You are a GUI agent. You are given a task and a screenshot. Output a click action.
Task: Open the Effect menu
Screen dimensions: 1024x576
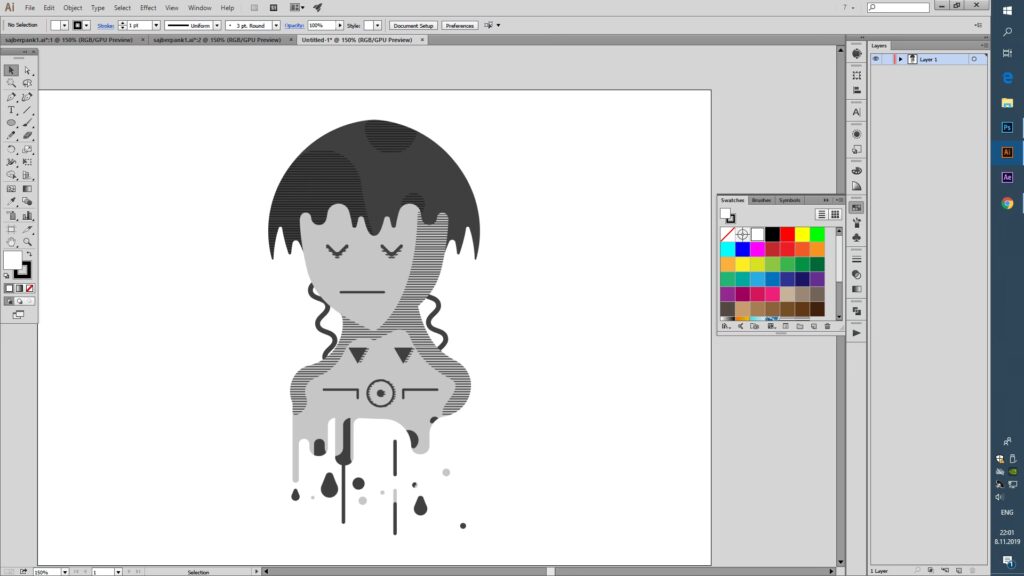148,7
